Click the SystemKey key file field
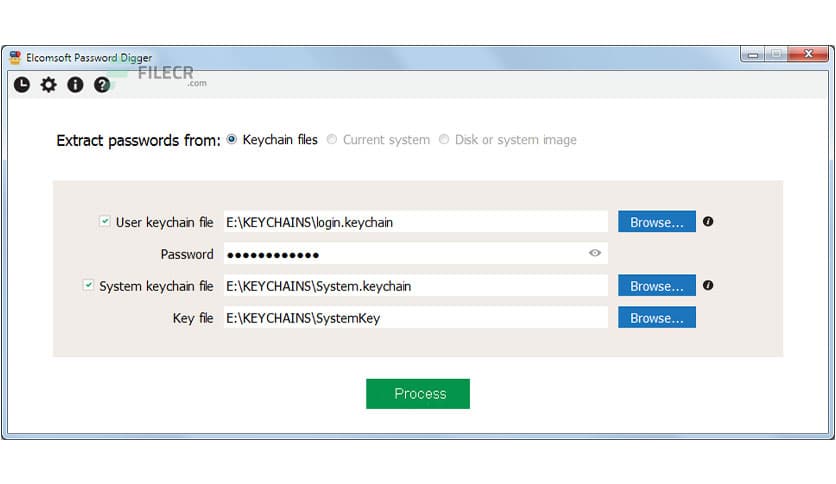836x484 pixels. point(416,317)
